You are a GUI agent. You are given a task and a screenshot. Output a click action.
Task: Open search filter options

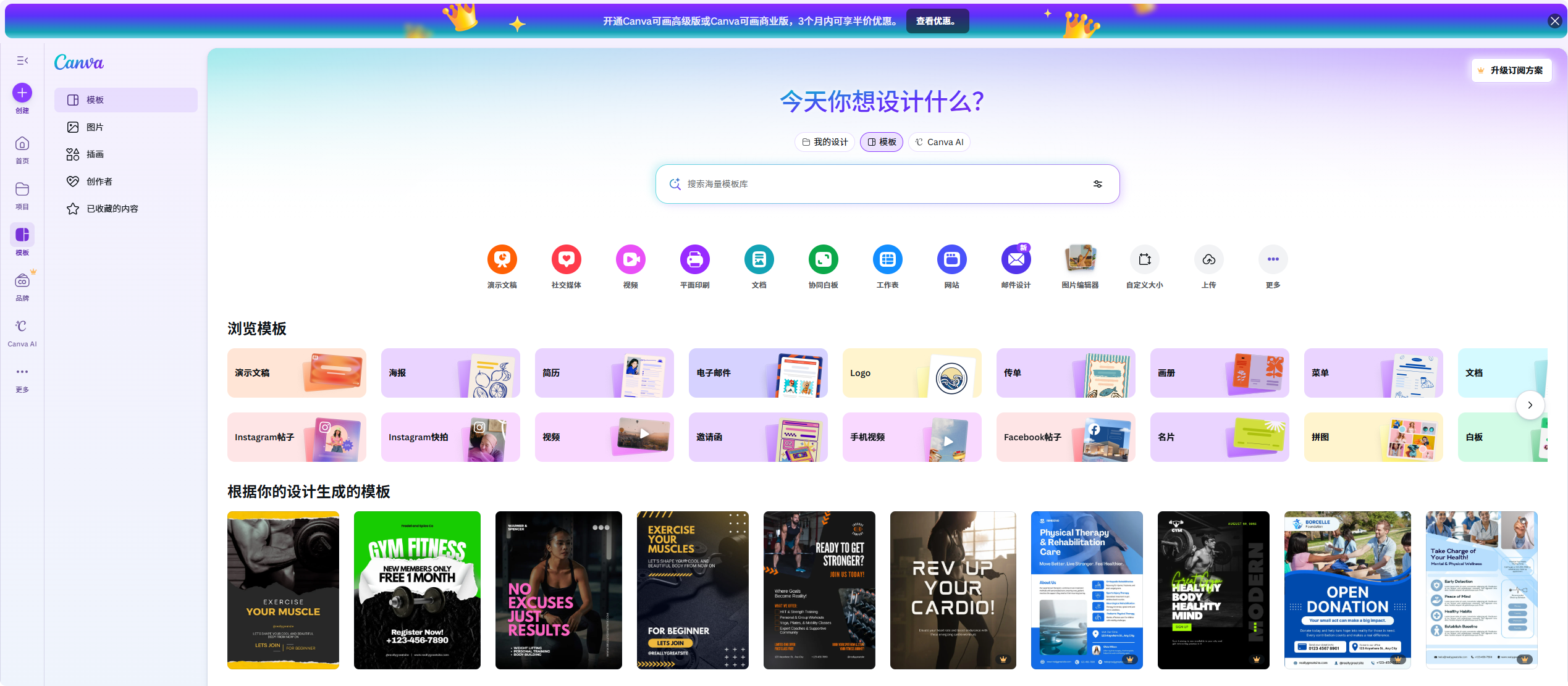pyautogui.click(x=1098, y=183)
